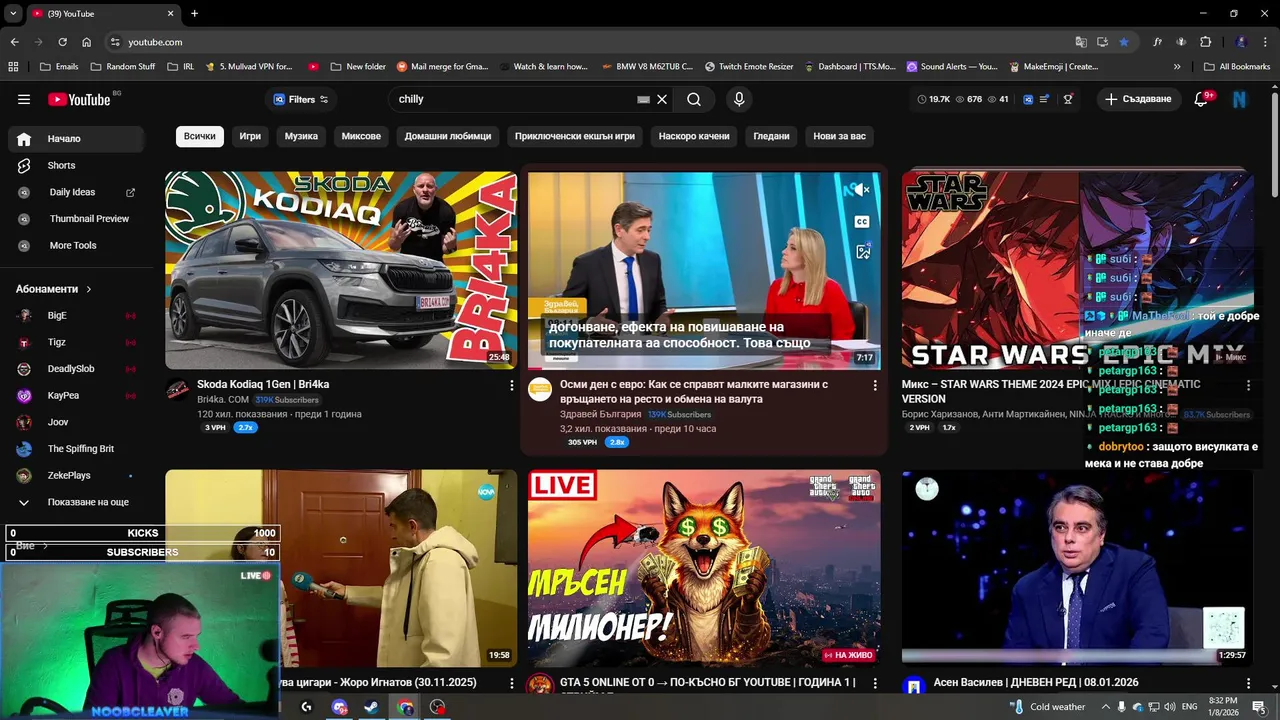Open the translate page icon
1280x720 pixels.
click(1081, 42)
